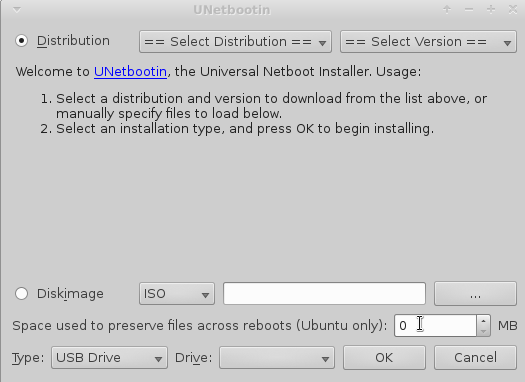Select the Diskimage radio button
Viewport: 525px width, 382px height.
(x=21, y=294)
